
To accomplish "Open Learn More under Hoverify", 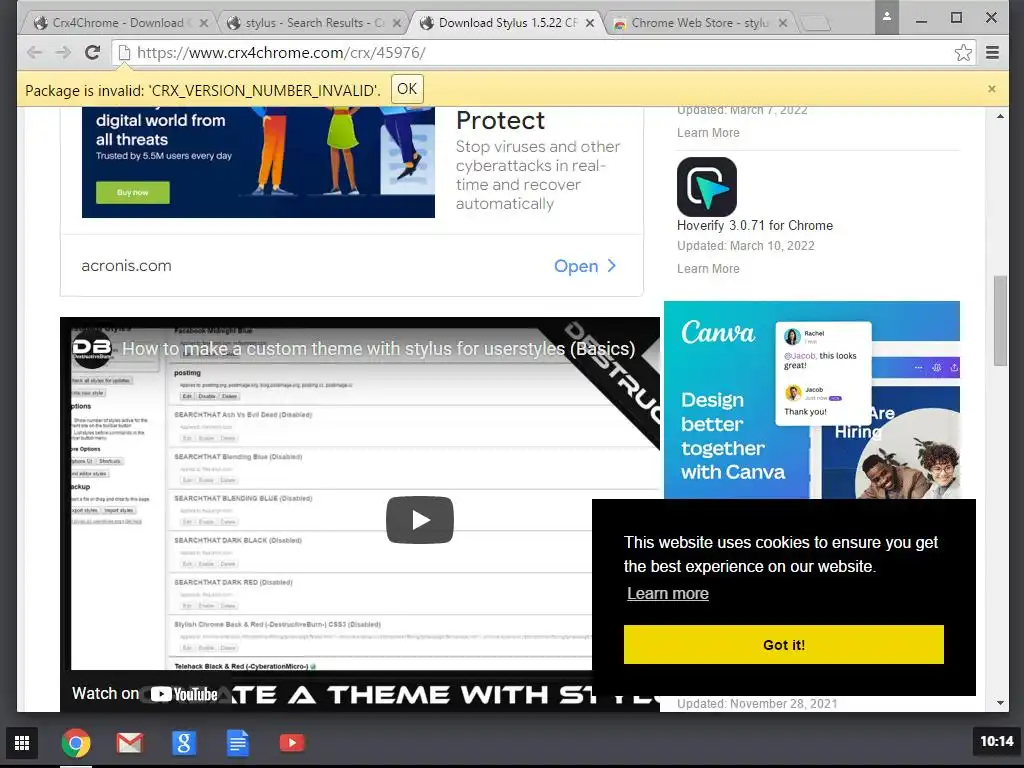I will click(708, 268).
